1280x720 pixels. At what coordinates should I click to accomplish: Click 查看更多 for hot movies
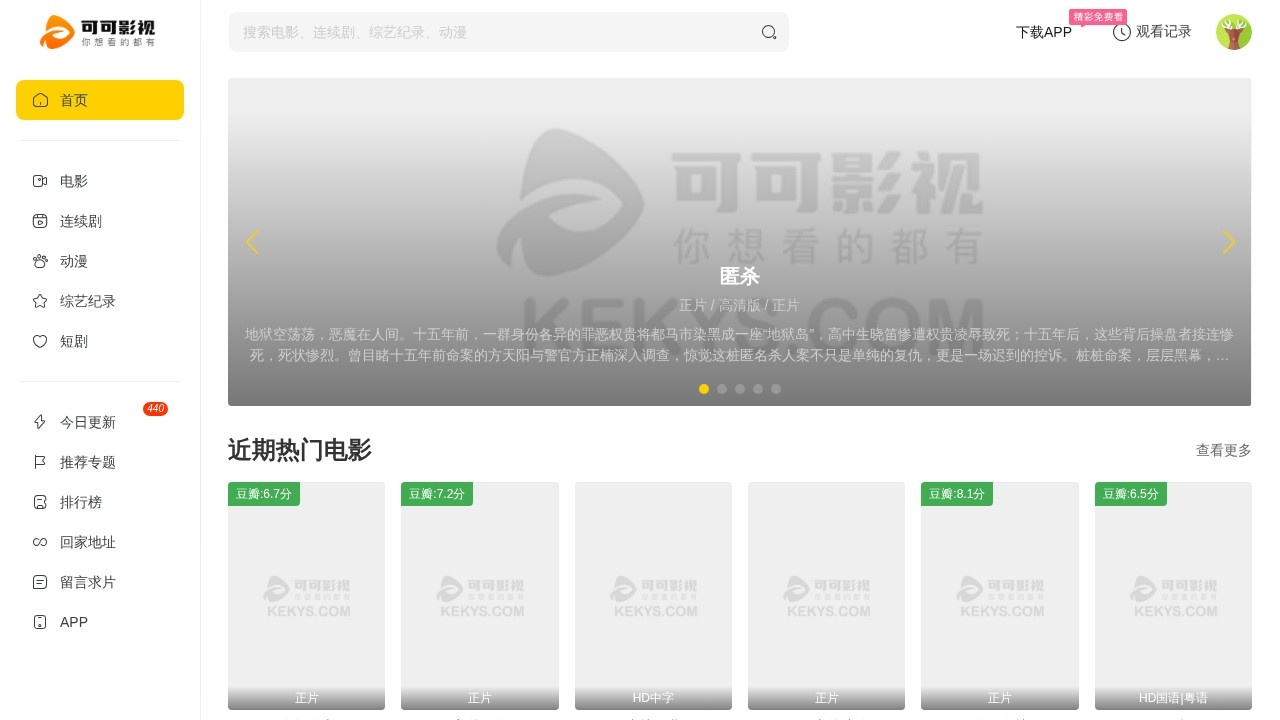coord(1223,450)
